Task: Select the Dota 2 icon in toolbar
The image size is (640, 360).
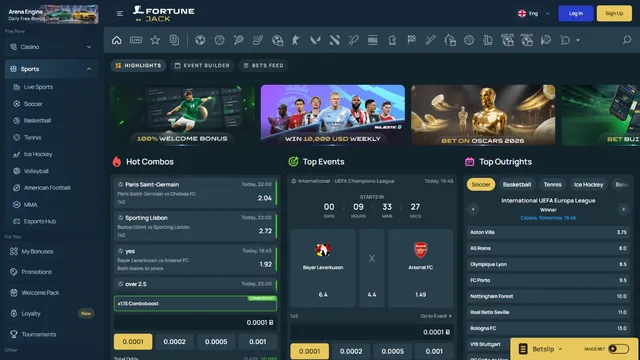Action: (x=334, y=40)
